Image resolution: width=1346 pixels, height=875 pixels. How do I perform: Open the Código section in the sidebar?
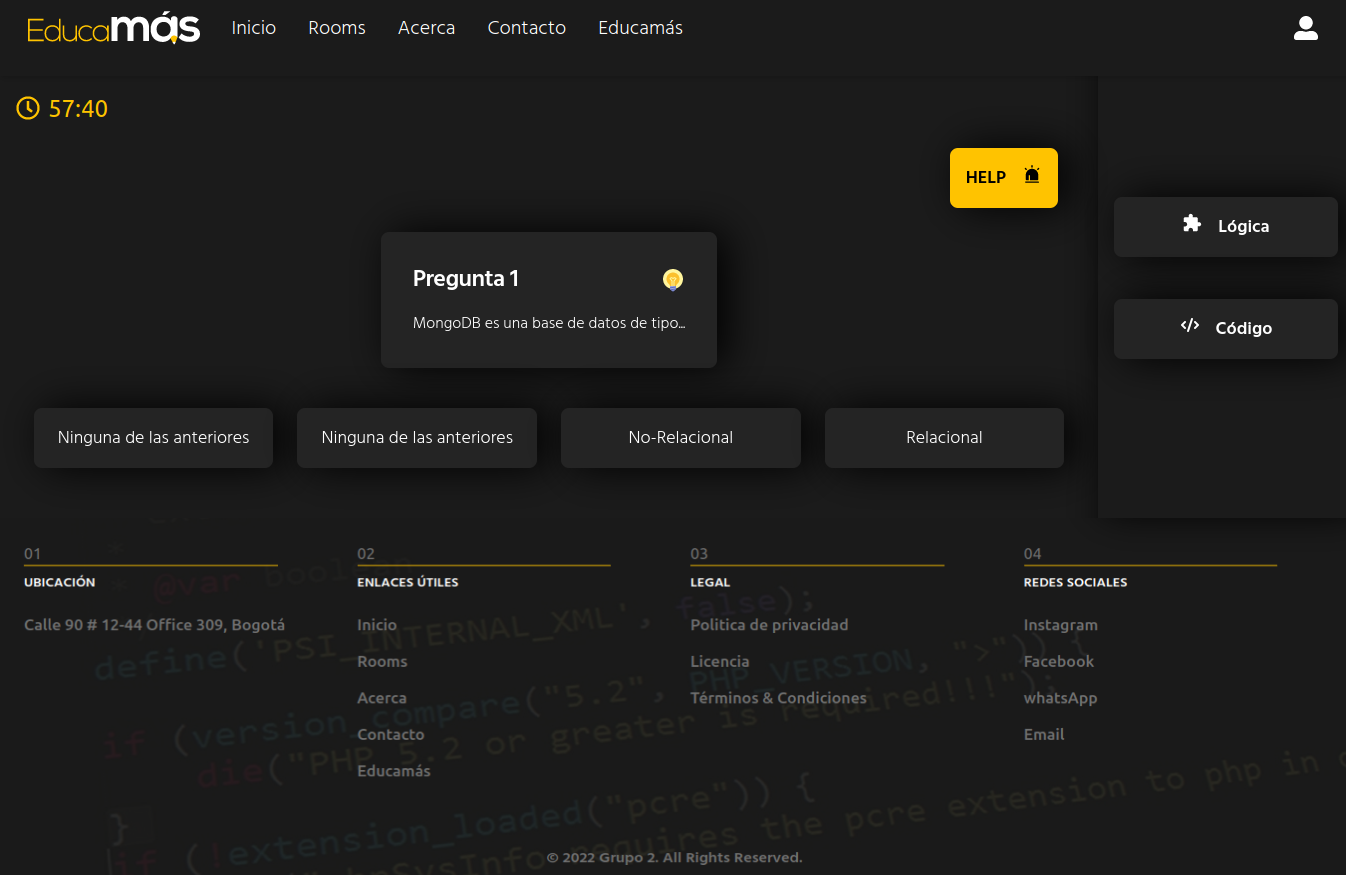pos(1225,328)
